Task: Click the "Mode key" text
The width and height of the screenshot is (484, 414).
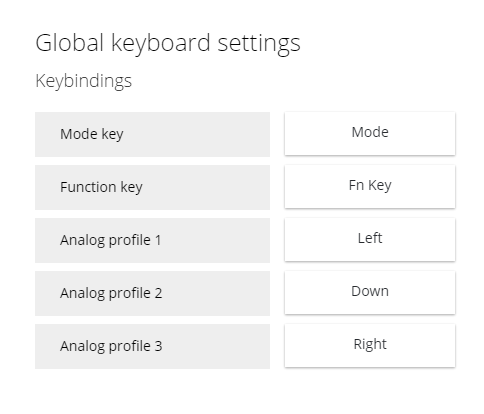Action: click(92, 134)
